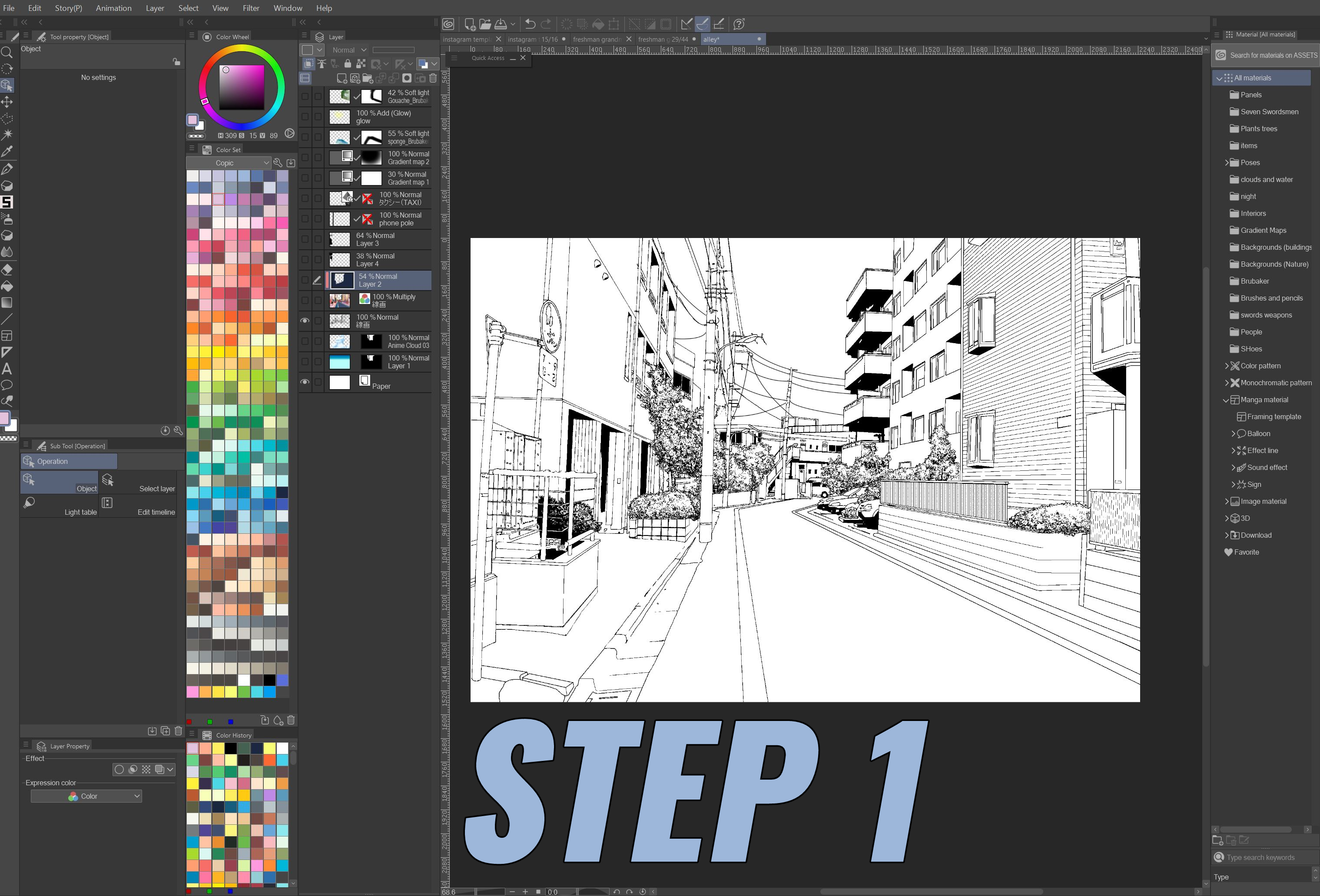Click the Open file folder icon

485,24
